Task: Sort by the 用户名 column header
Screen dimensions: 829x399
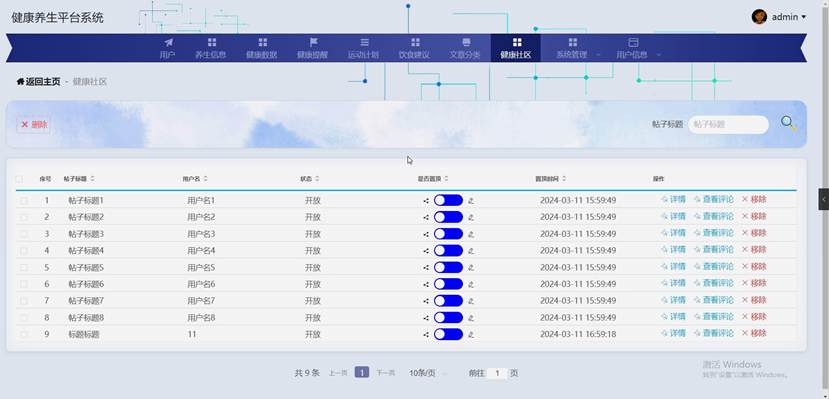Action: pyautogui.click(x=195, y=179)
